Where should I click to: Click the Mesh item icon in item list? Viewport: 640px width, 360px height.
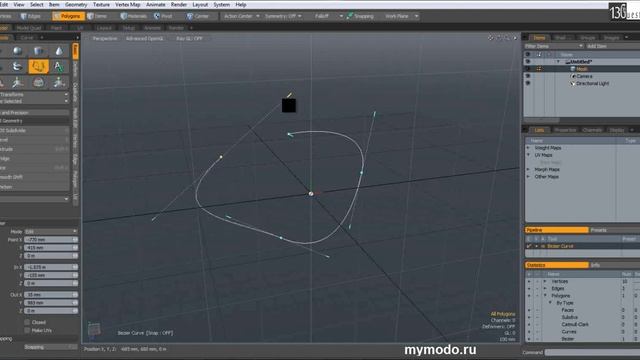573,69
